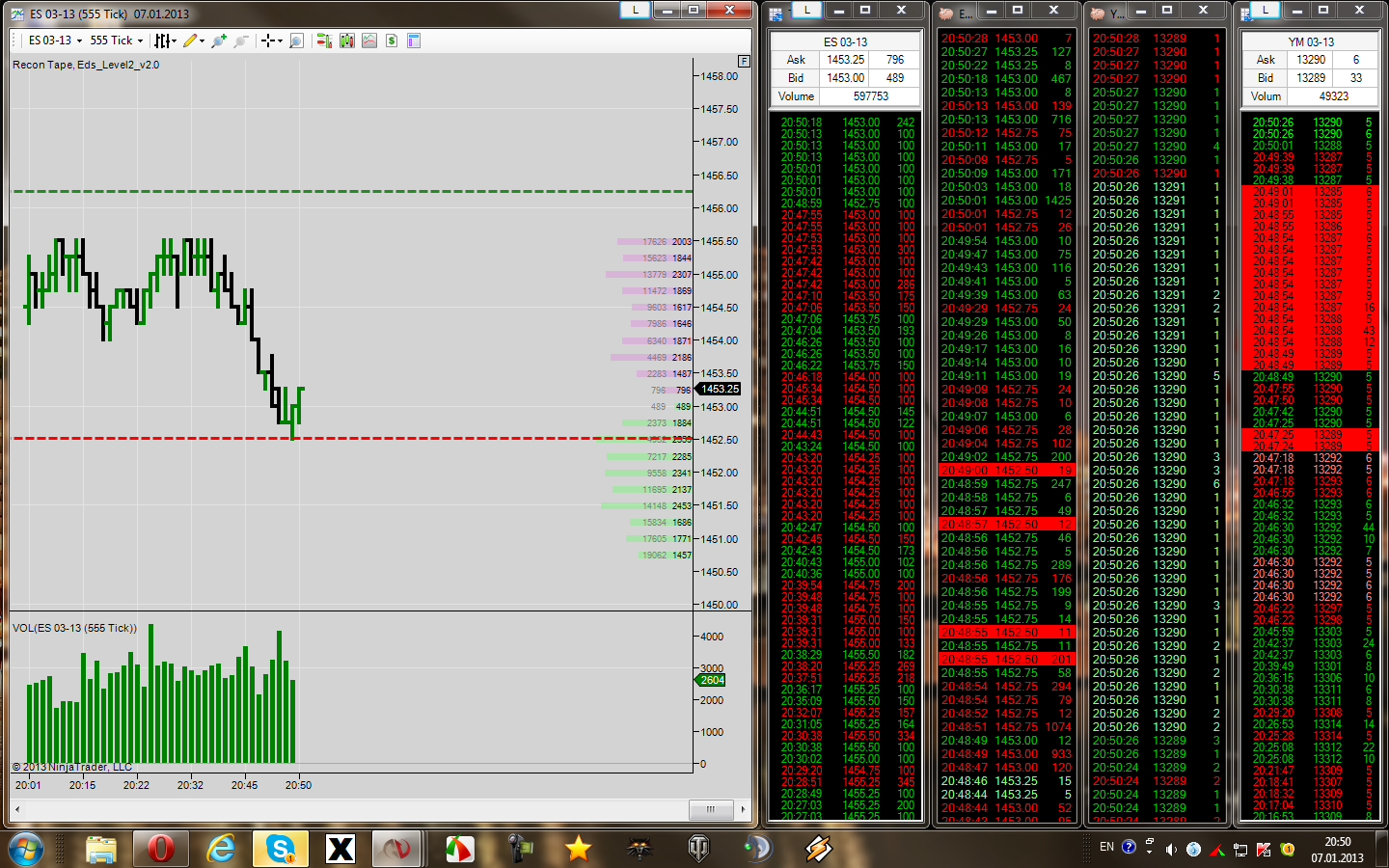Open the indicators icon in chart toolbar
1389x868 pixels.
369,41
